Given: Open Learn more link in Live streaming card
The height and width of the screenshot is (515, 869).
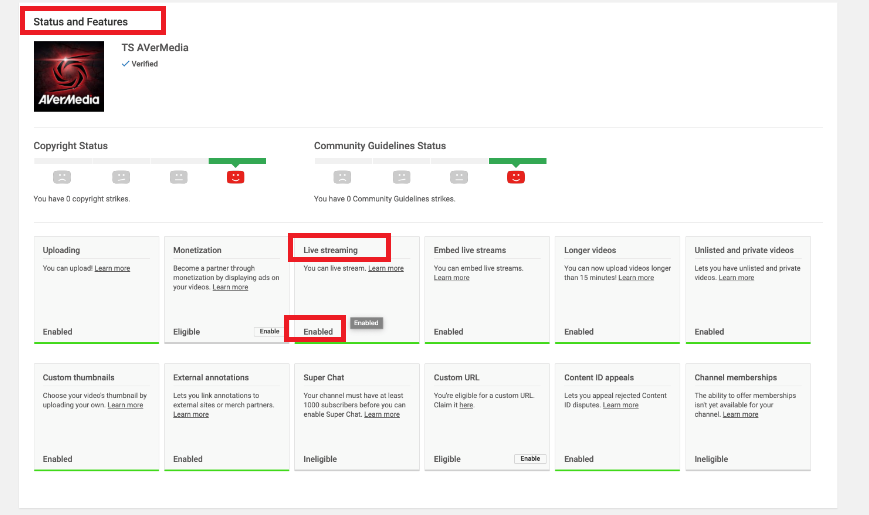Looking at the screenshot, I should tap(386, 268).
